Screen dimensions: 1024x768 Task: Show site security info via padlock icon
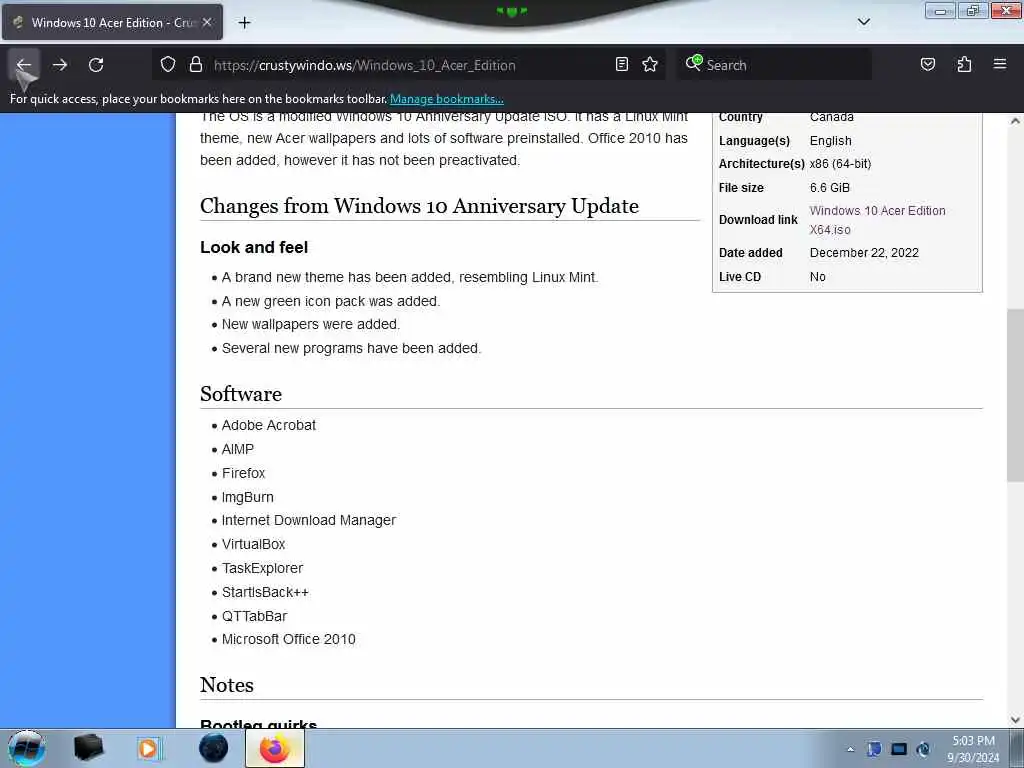point(195,65)
